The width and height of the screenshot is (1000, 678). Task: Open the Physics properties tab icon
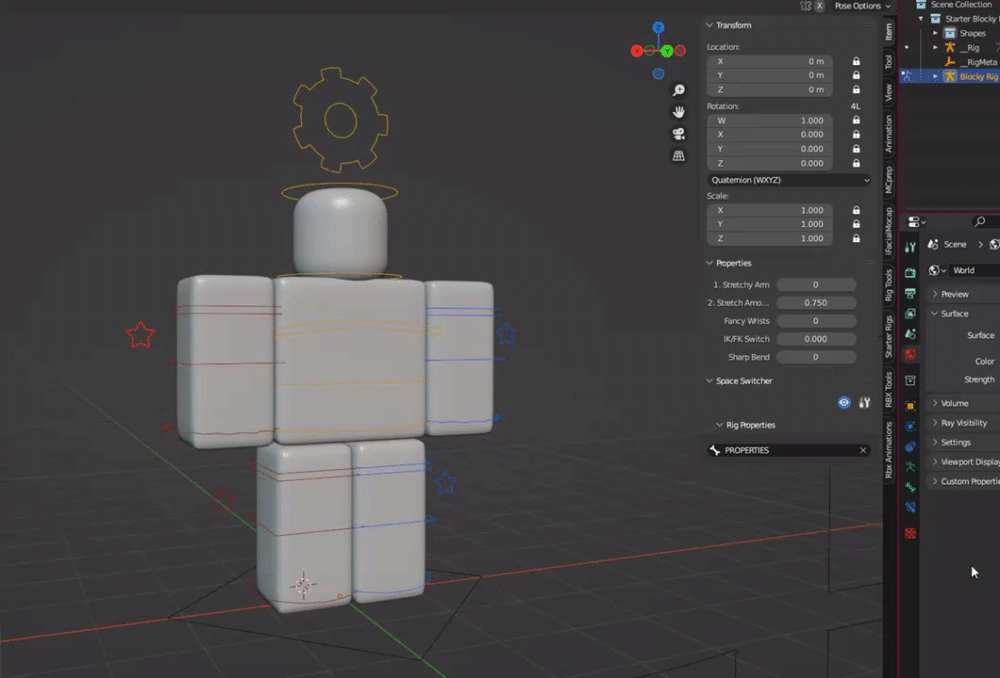910,425
